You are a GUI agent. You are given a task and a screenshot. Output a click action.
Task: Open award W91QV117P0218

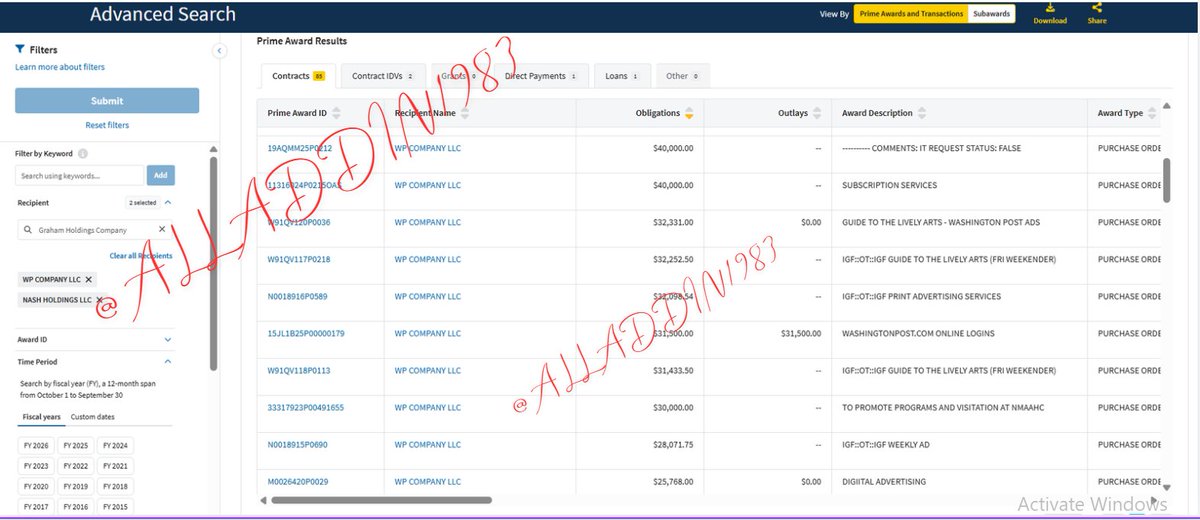point(299,259)
